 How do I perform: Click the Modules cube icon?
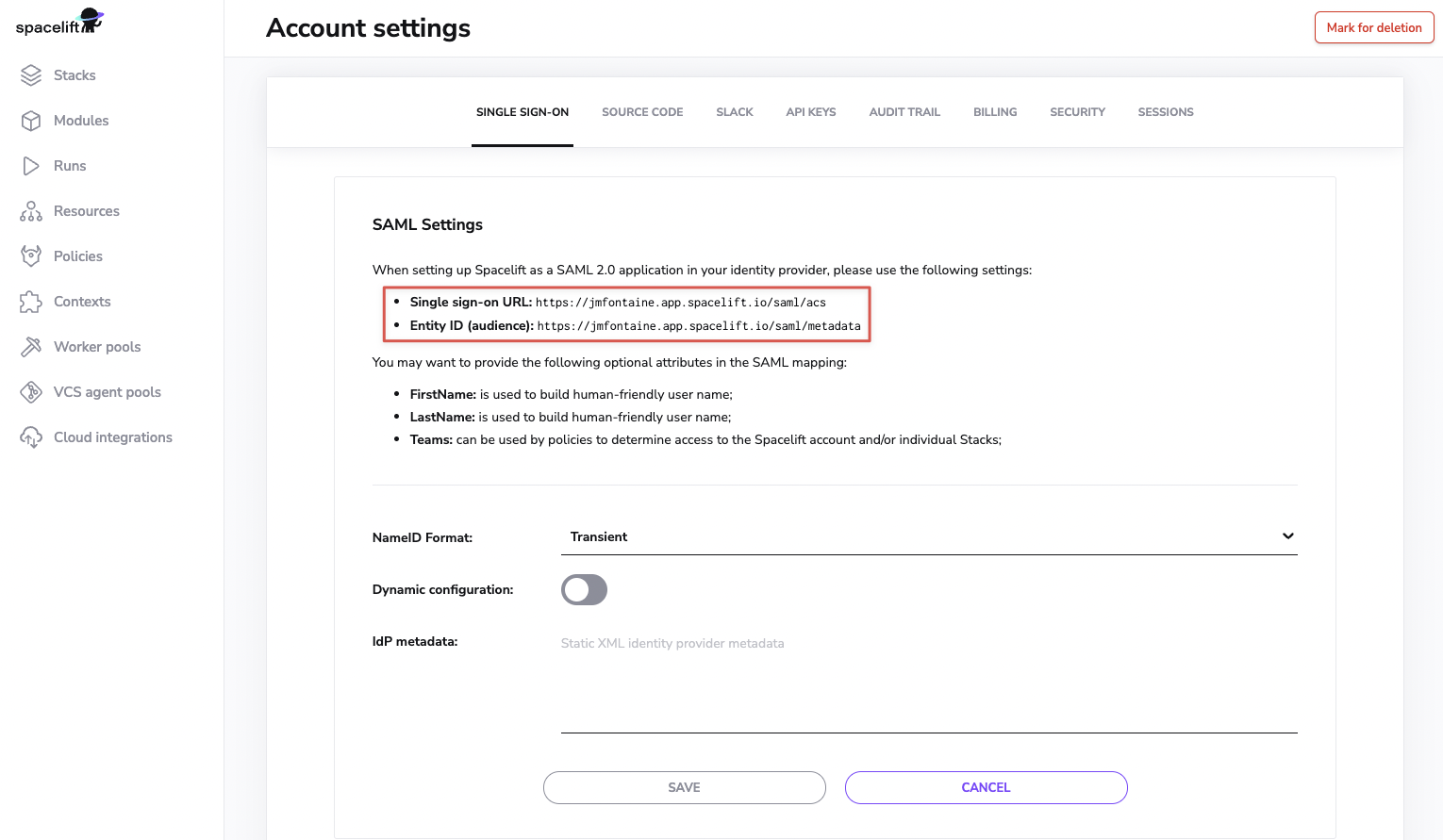click(x=31, y=121)
